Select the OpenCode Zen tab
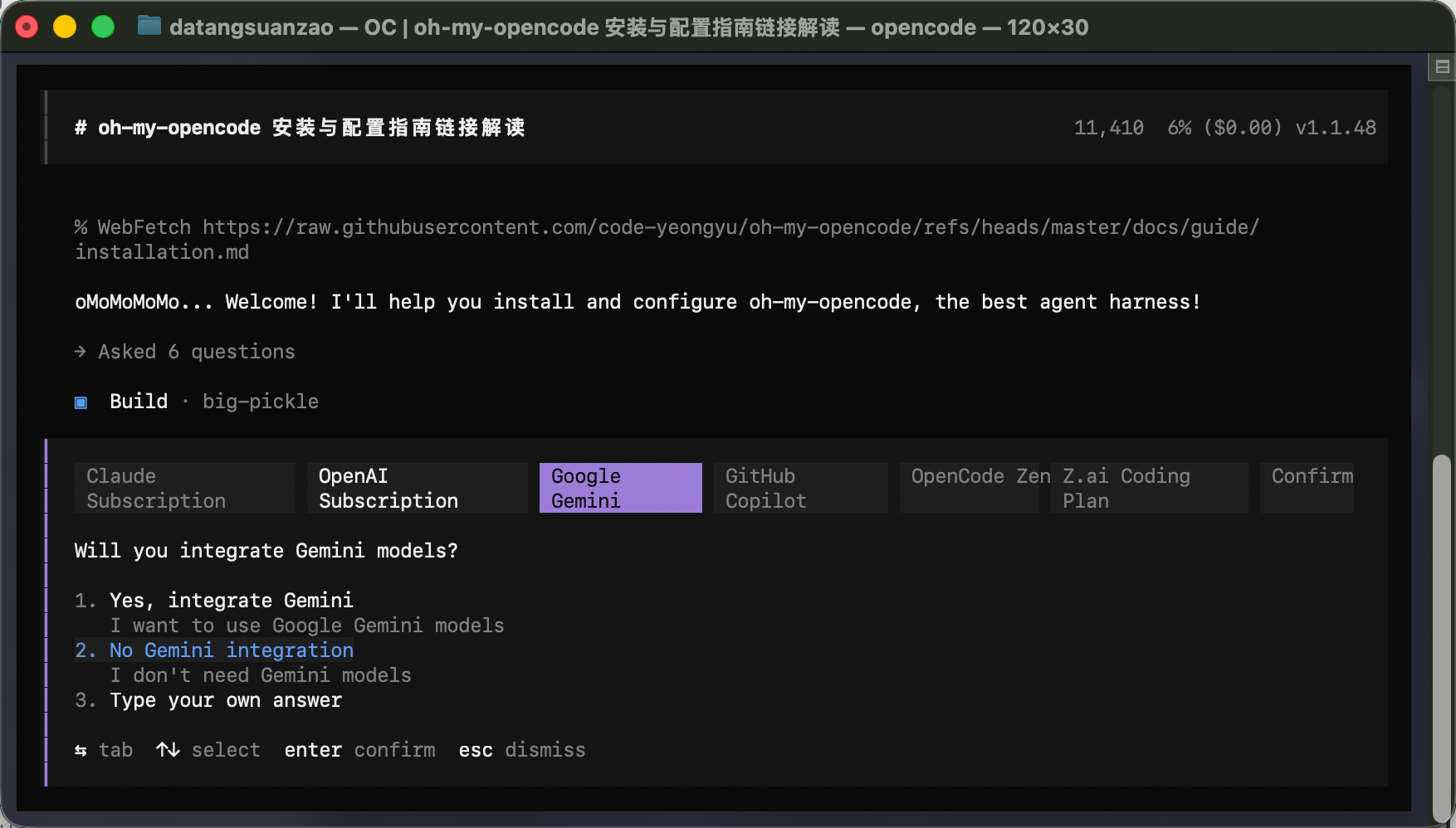This screenshot has height=828, width=1456. [970, 488]
